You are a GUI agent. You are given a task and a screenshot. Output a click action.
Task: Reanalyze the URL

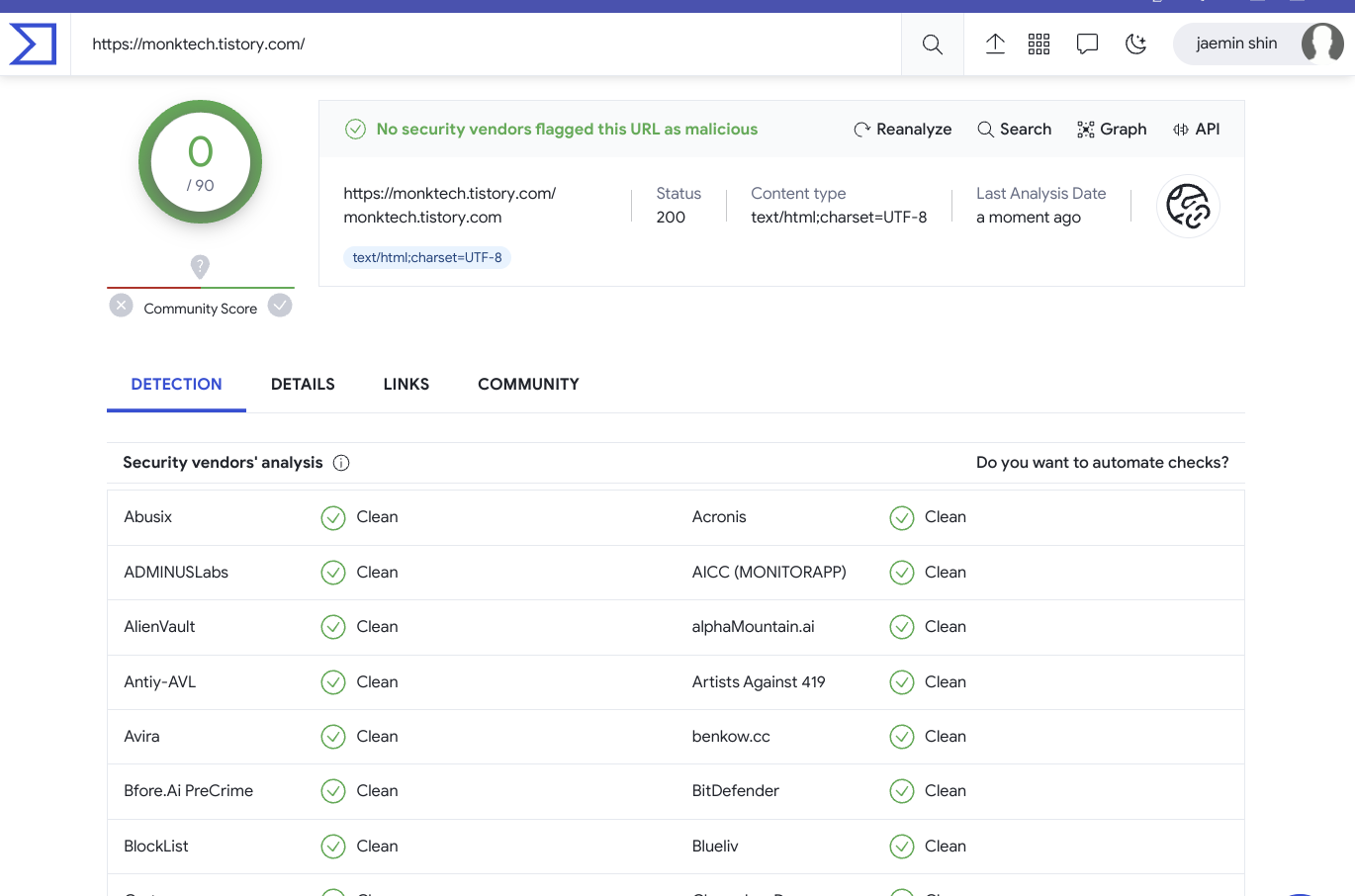pyautogui.click(x=902, y=130)
